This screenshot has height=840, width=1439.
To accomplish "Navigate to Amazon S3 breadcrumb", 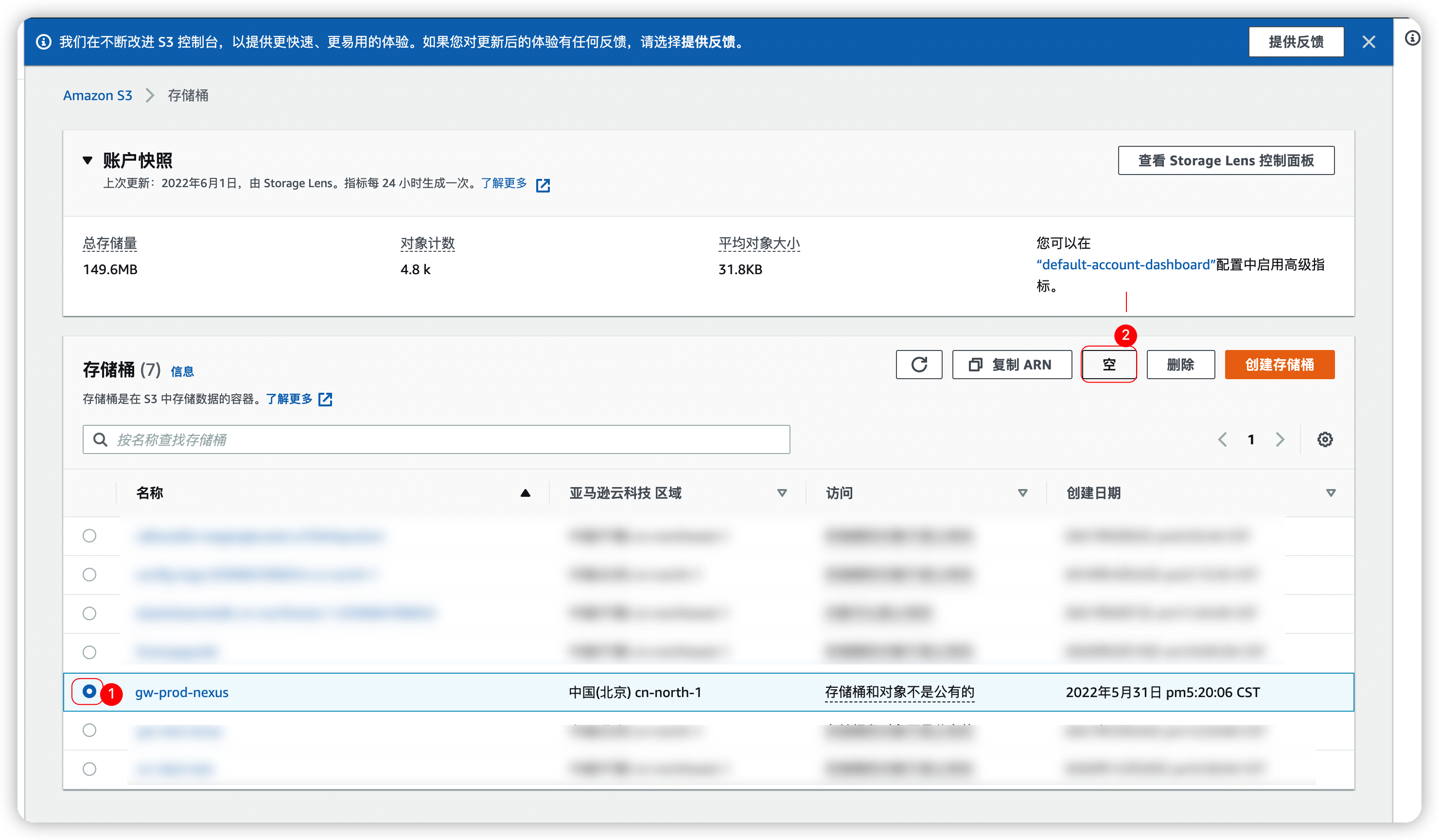I will 98,95.
